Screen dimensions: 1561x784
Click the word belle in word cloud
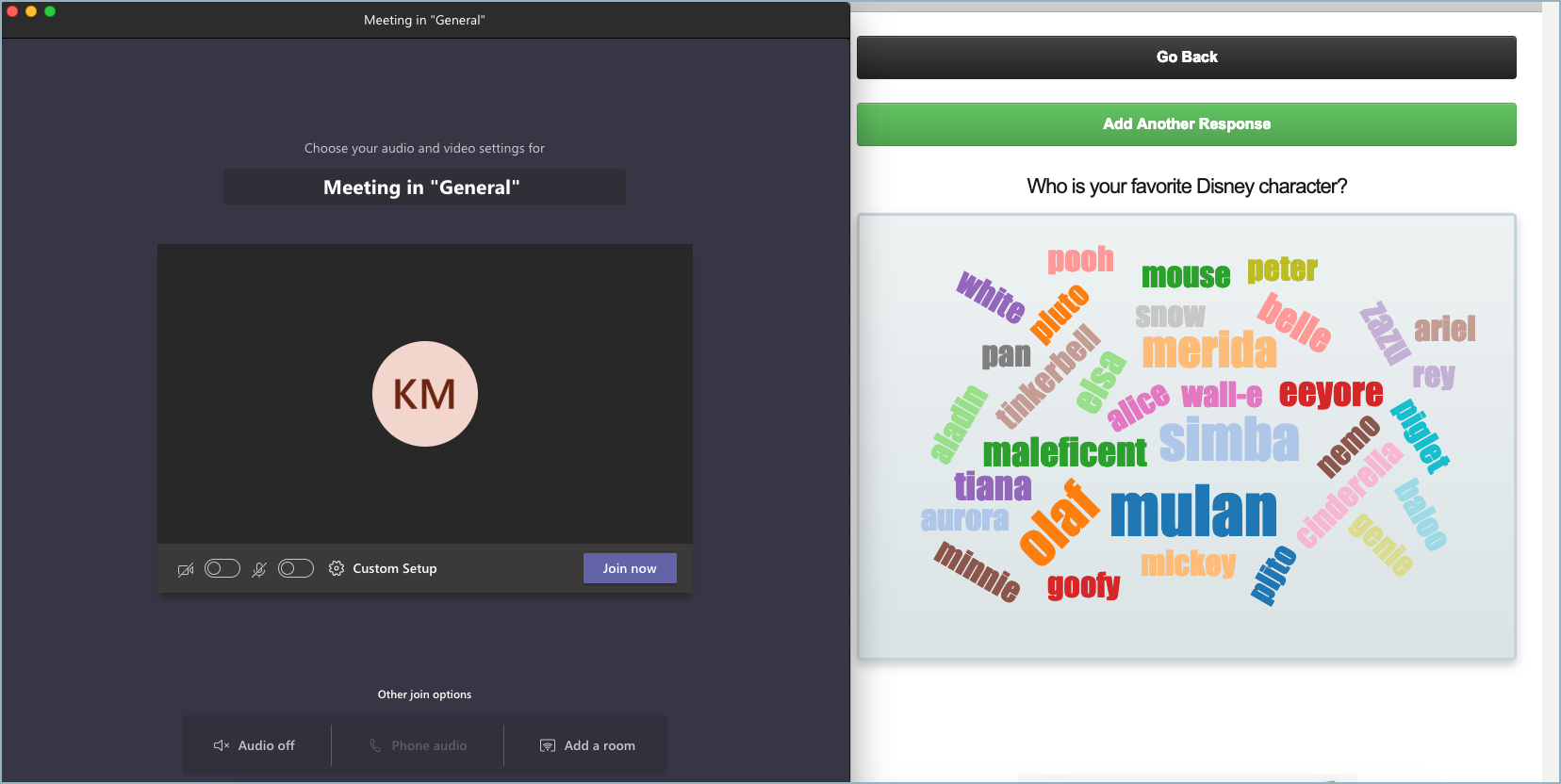point(1294,322)
